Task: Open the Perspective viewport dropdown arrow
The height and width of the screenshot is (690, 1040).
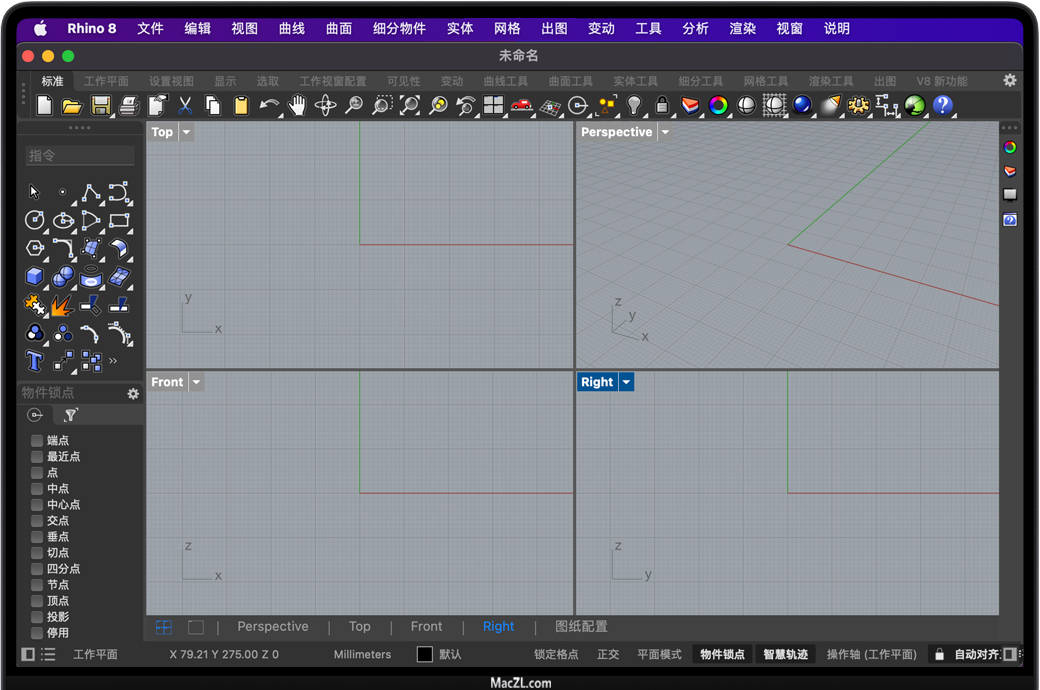Action: tap(665, 132)
